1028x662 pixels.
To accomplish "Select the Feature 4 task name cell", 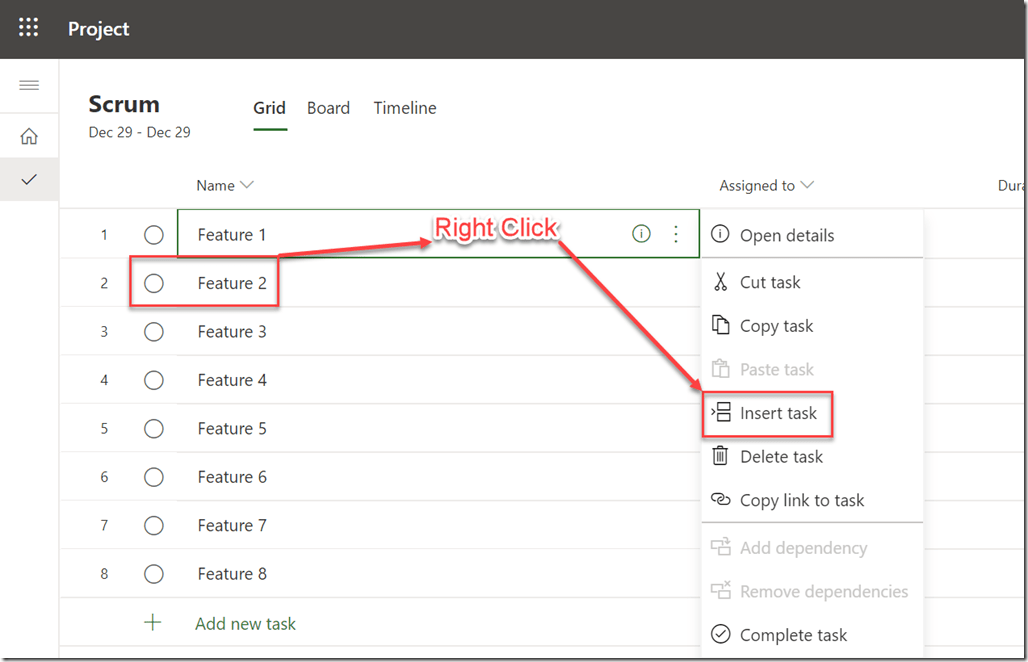I will pyautogui.click(x=232, y=380).
